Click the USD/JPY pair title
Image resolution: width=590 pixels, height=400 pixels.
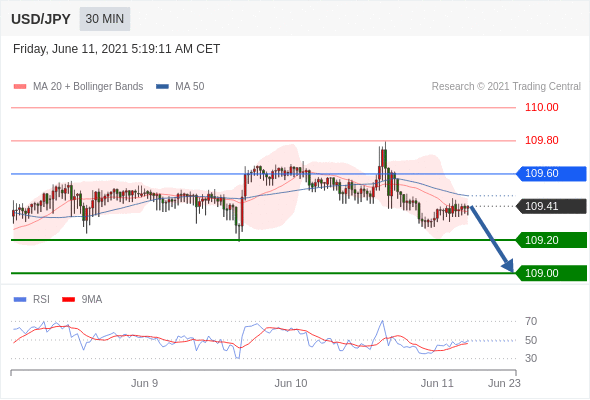pos(41,19)
